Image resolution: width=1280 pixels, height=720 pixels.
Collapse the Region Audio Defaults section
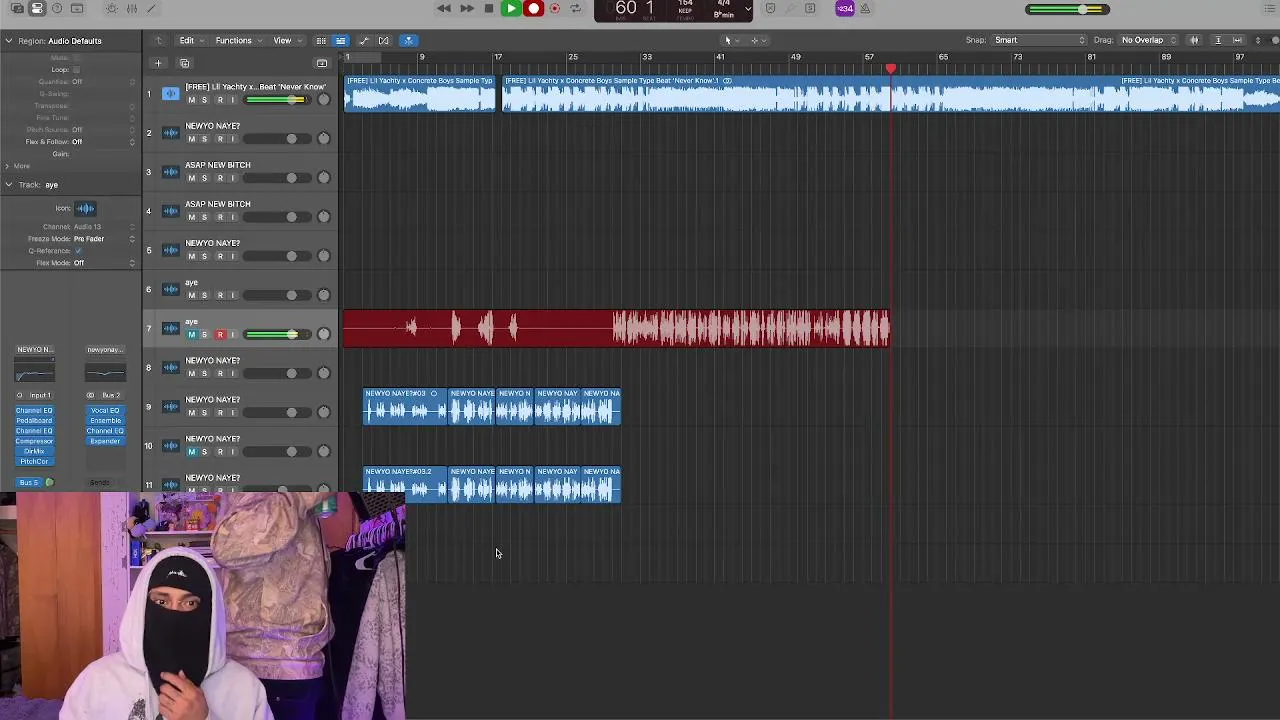(9, 41)
